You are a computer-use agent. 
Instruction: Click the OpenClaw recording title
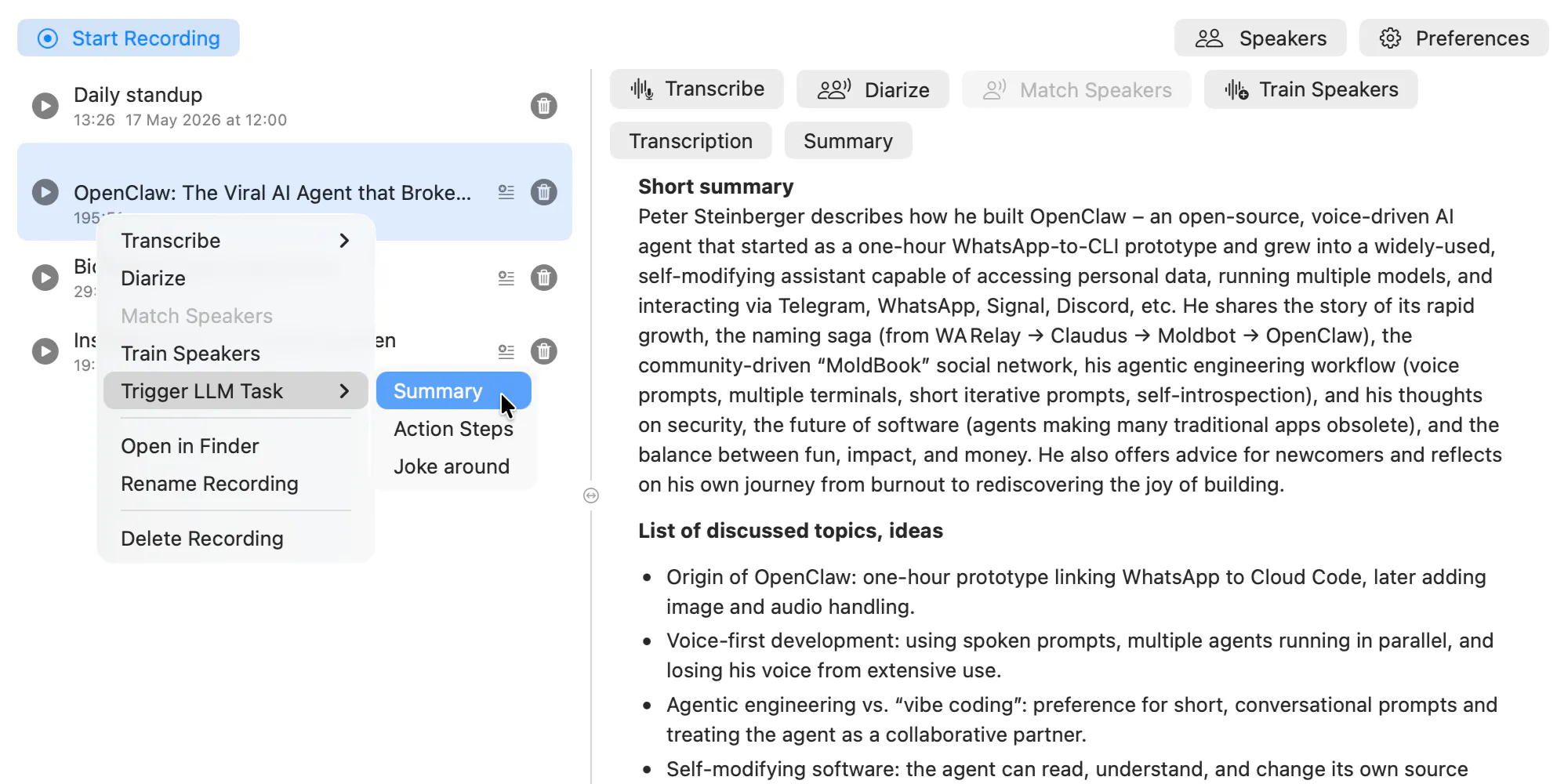click(273, 193)
